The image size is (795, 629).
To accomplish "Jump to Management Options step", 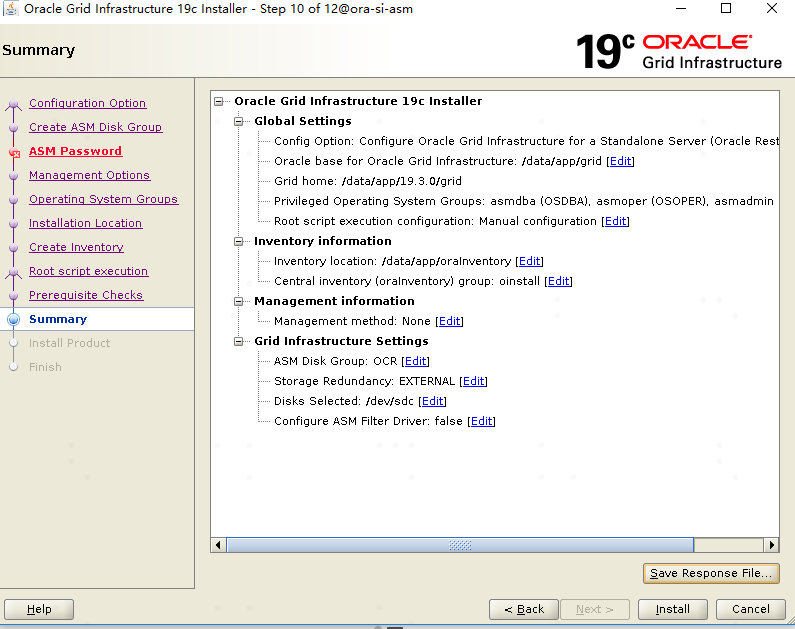I will [x=89, y=175].
